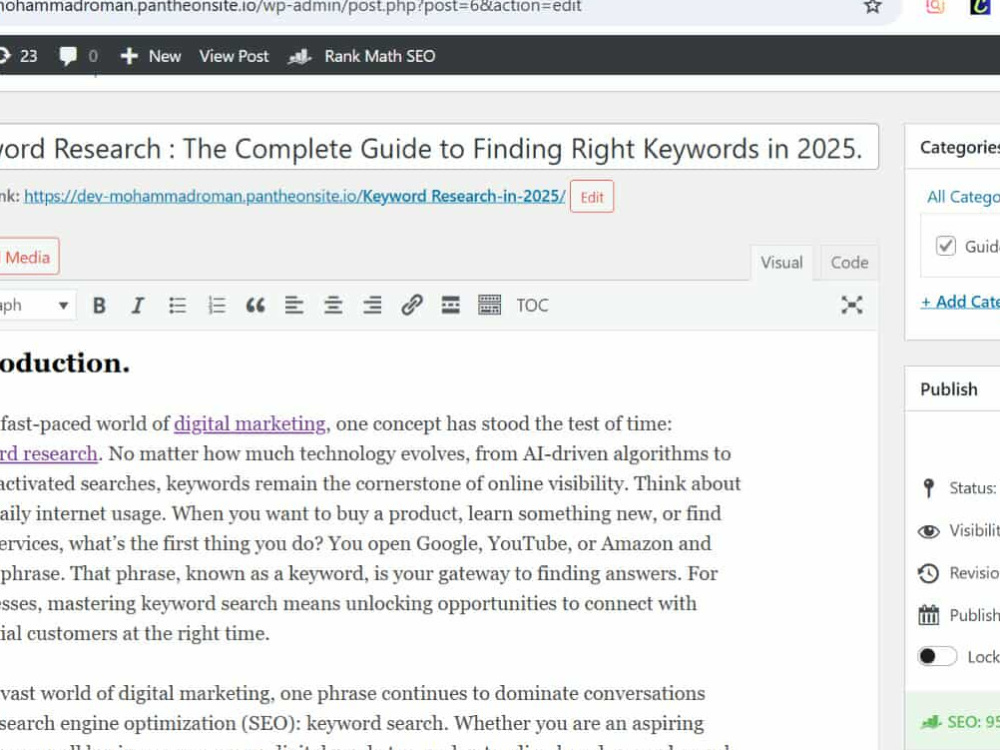Click Add Category link
The width and height of the screenshot is (1000, 750).
point(960,302)
